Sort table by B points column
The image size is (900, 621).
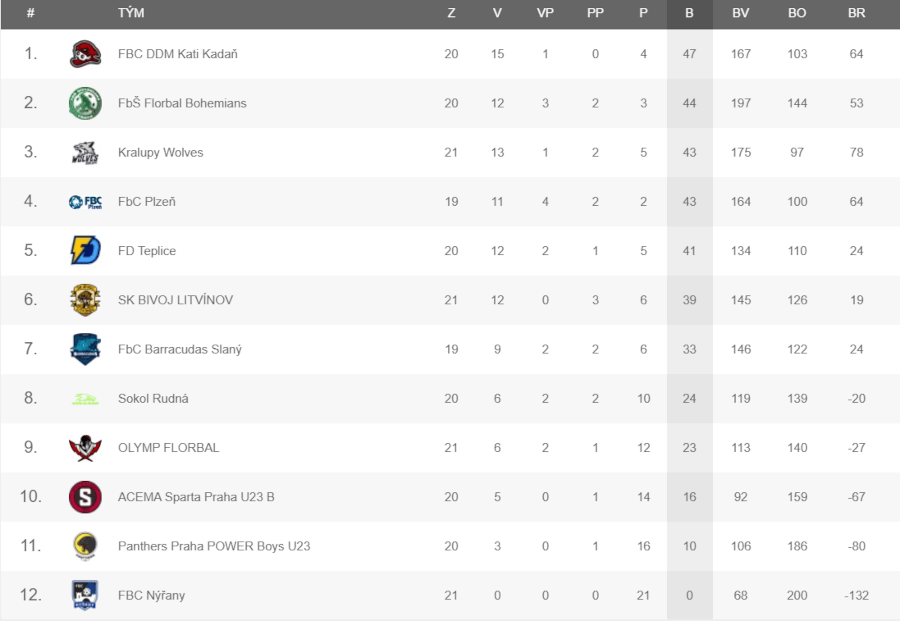tap(689, 14)
